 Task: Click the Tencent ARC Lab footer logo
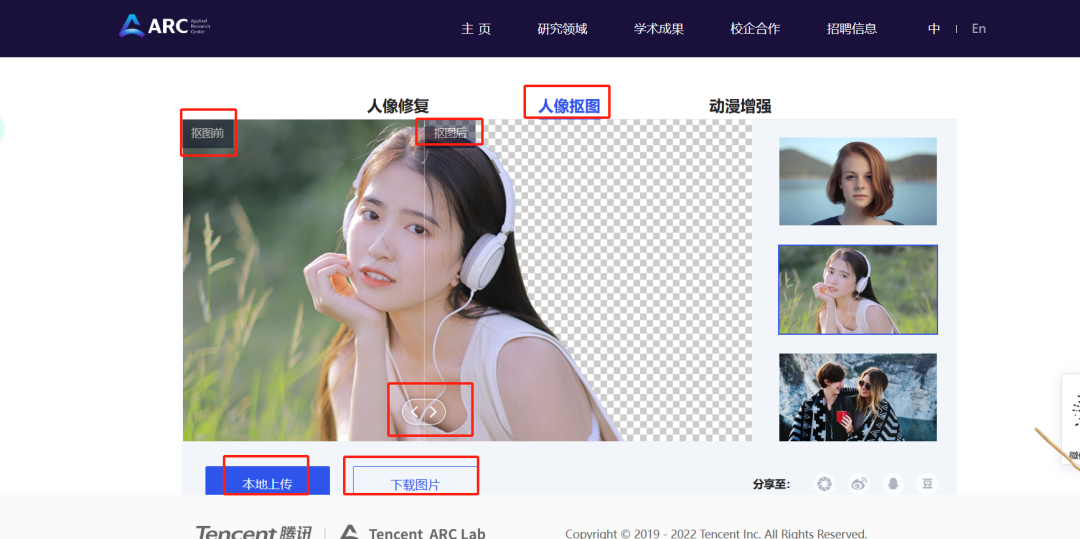413,533
